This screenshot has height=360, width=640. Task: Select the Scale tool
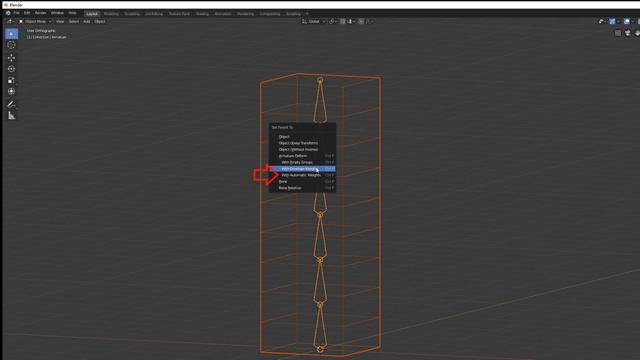(x=11, y=80)
